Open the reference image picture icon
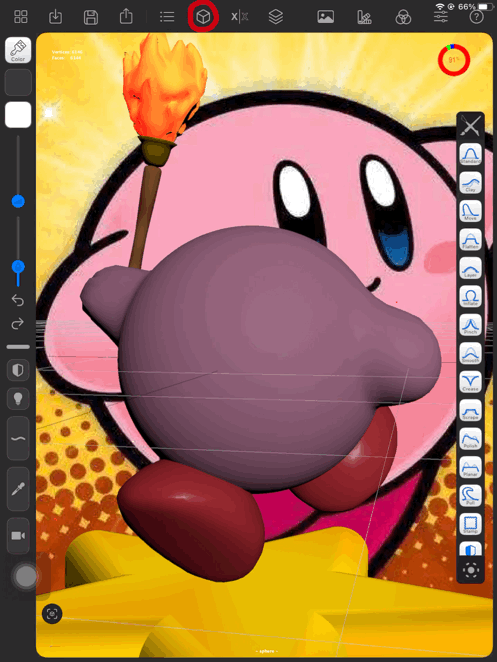497x662 pixels. tap(326, 17)
